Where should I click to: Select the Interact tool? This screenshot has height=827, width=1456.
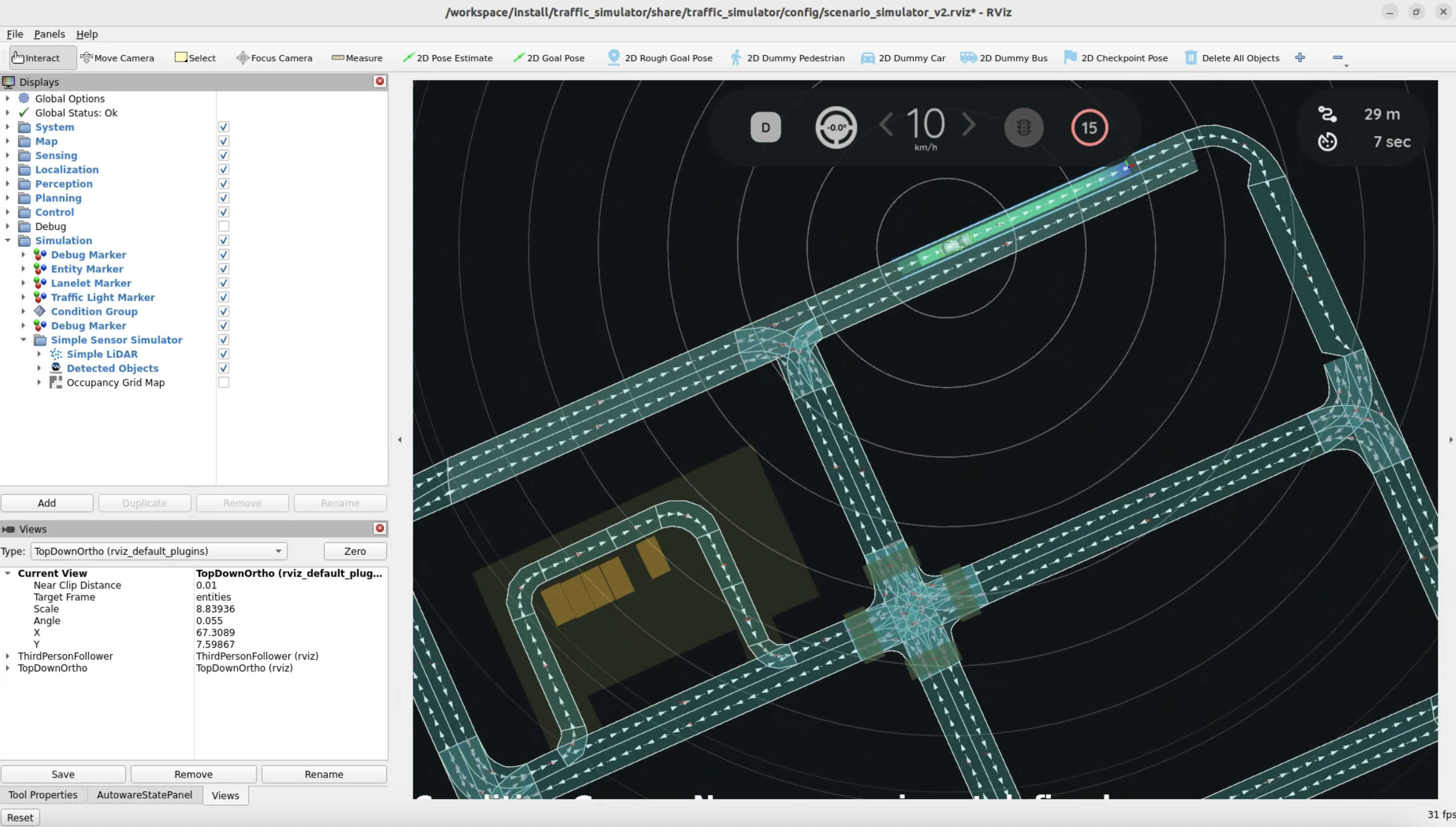tap(43, 58)
